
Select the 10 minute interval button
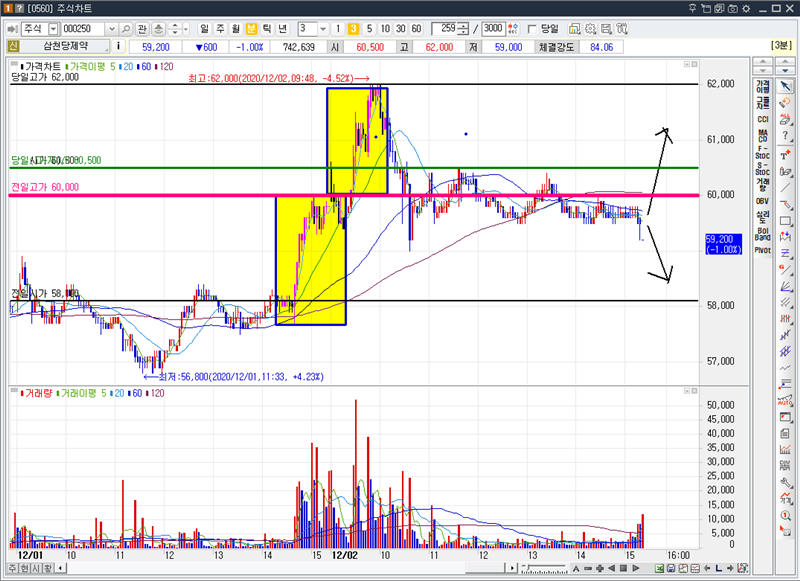[x=385, y=29]
